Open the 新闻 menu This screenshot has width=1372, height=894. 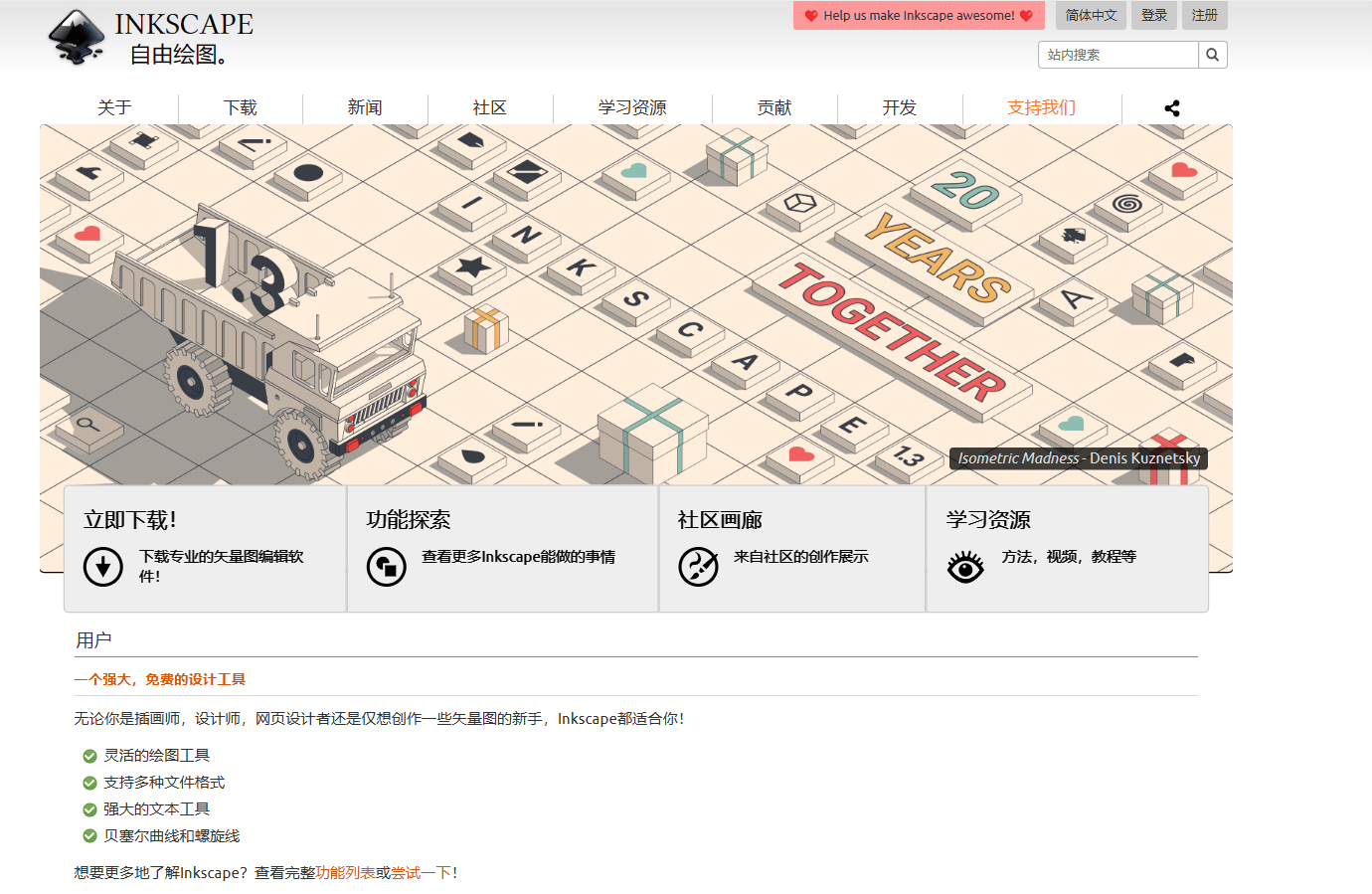pos(365,107)
